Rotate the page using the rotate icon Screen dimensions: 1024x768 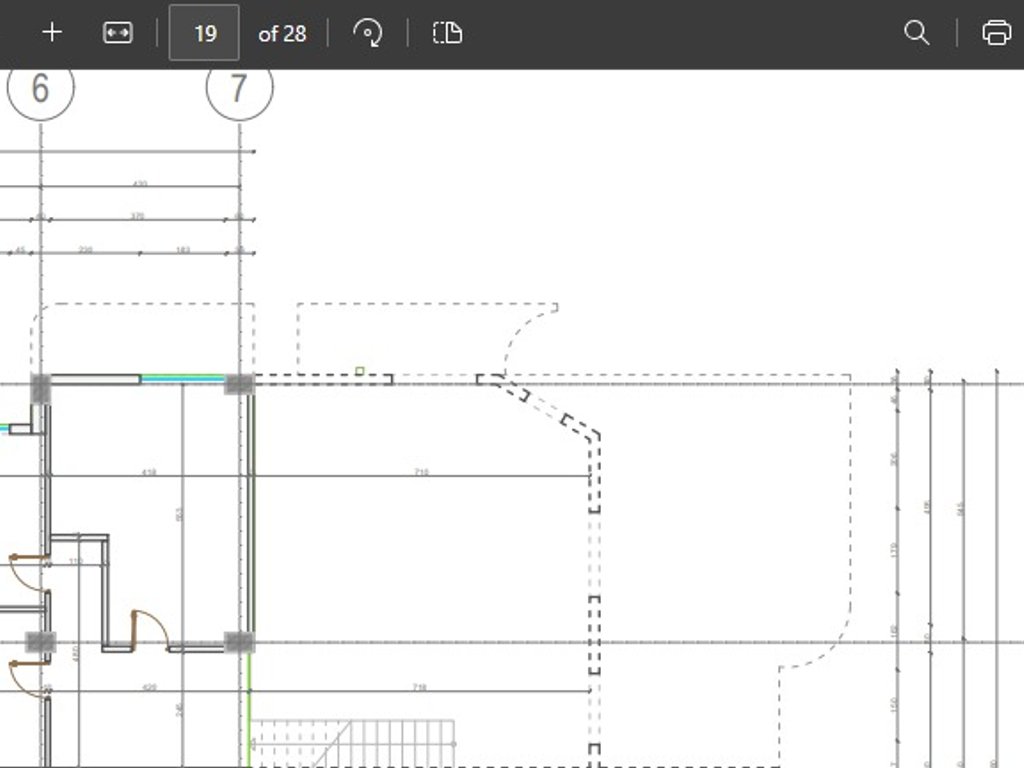(x=368, y=33)
